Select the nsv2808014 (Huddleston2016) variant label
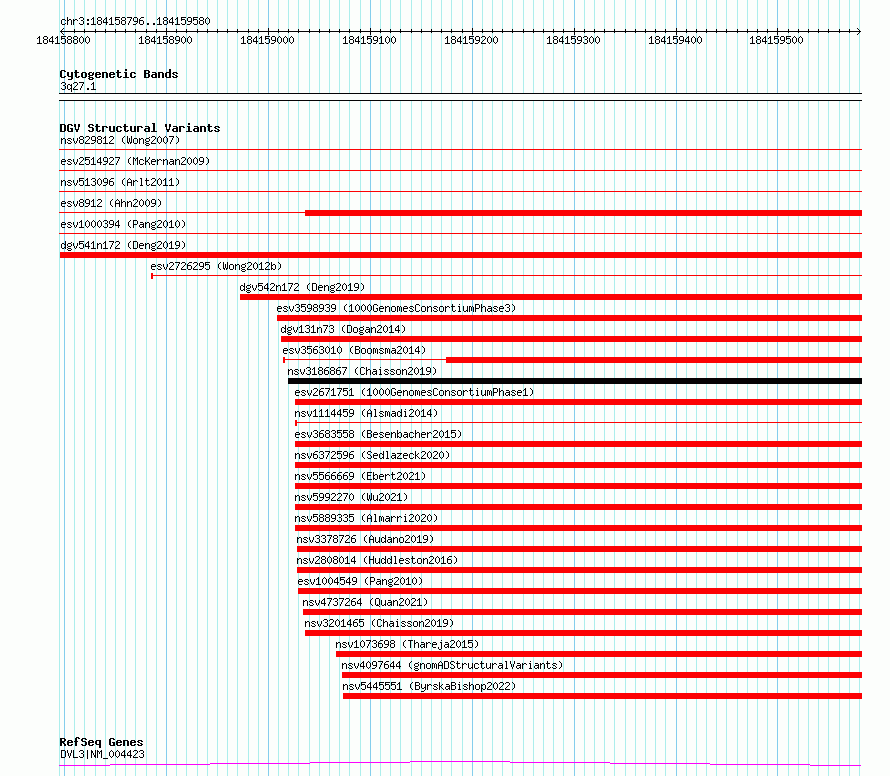The width and height of the screenshot is (890, 776). click(x=377, y=560)
